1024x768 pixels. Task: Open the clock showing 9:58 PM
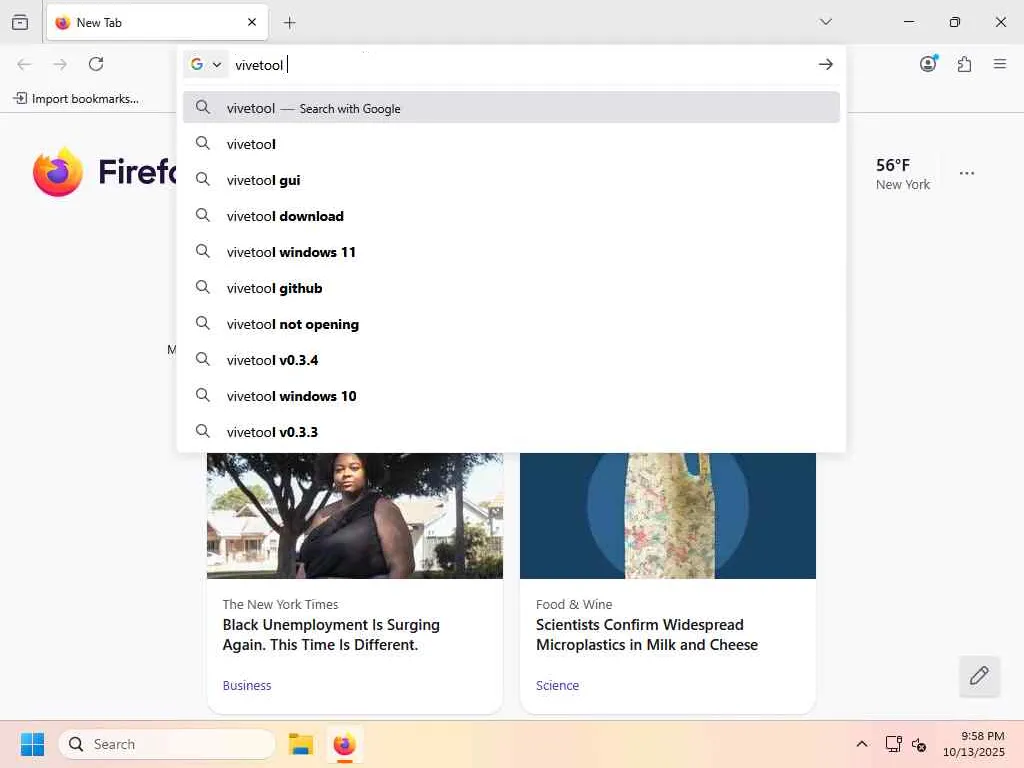[974, 744]
